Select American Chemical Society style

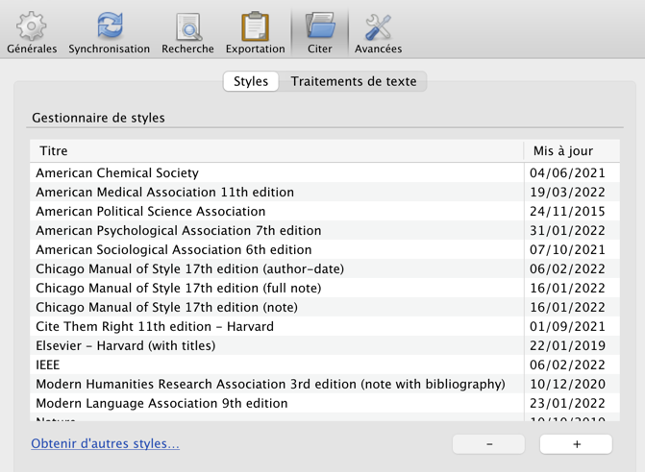pos(117,173)
